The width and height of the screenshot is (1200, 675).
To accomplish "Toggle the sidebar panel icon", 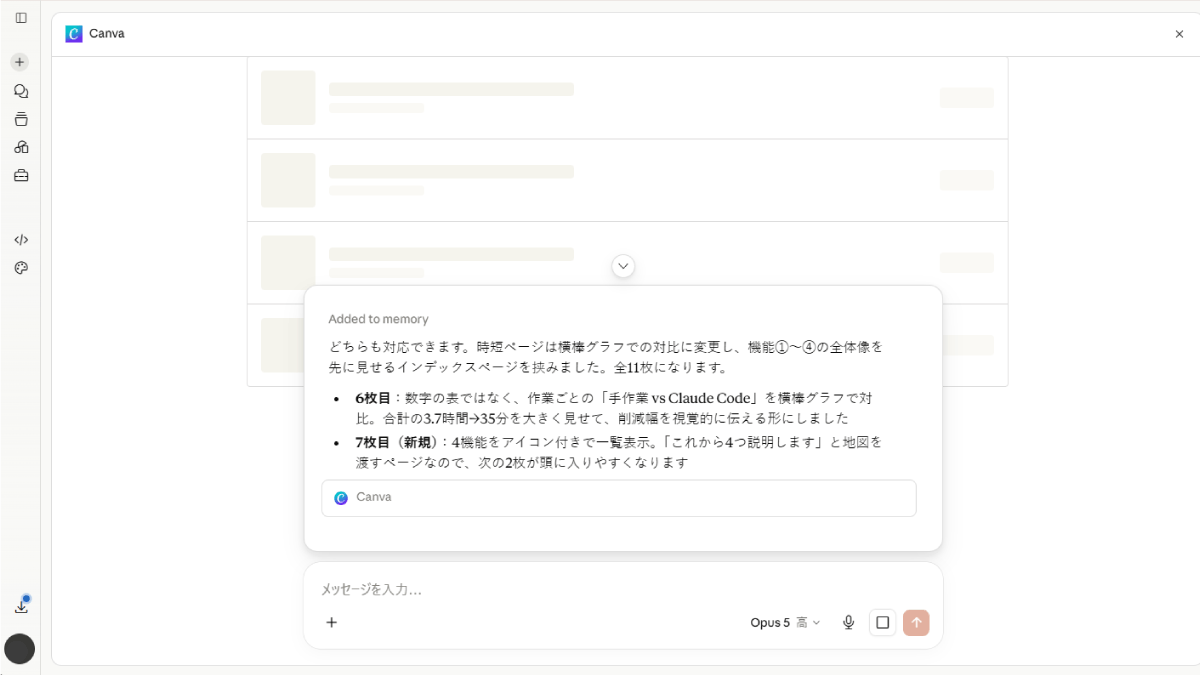I will click(x=21, y=18).
